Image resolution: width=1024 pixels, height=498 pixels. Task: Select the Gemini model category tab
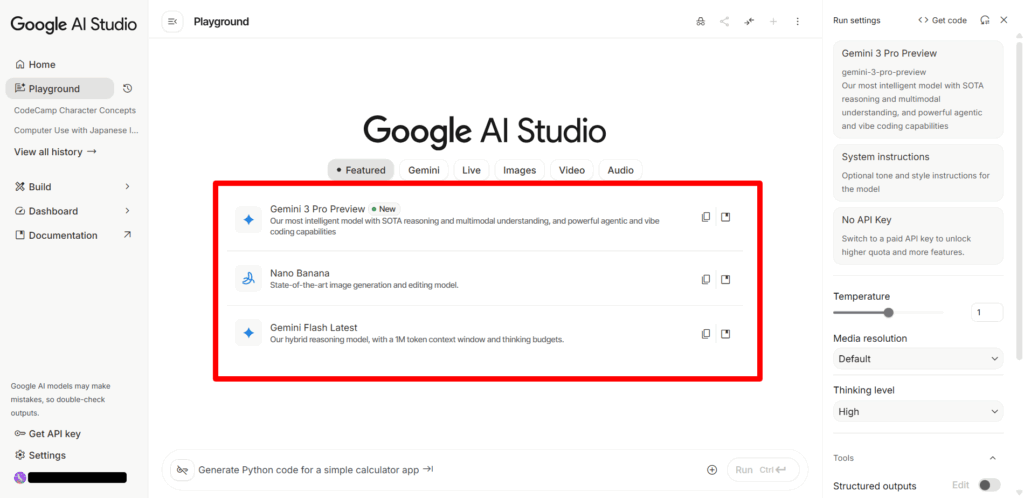point(423,170)
